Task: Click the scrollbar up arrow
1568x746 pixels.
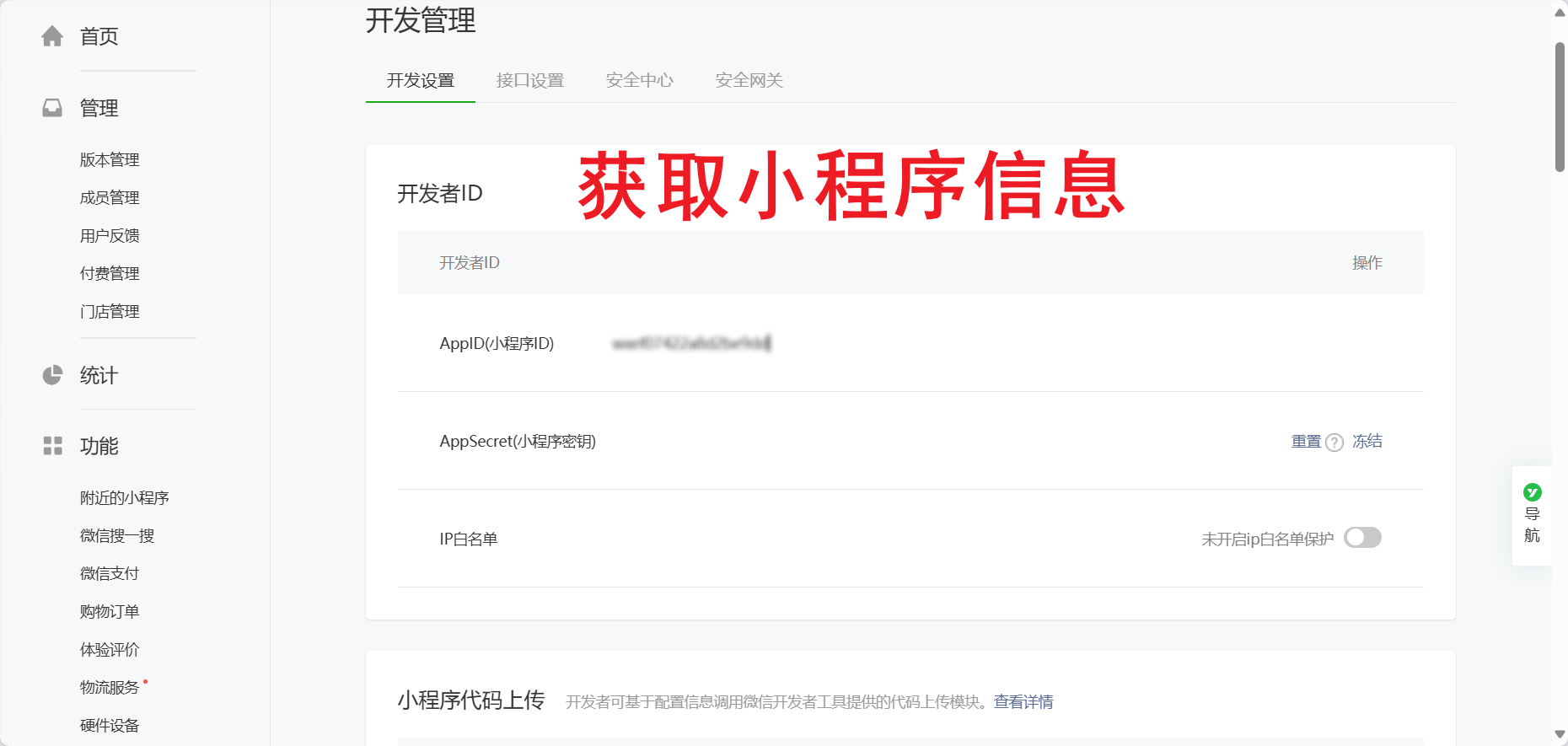Action: 1560,11
